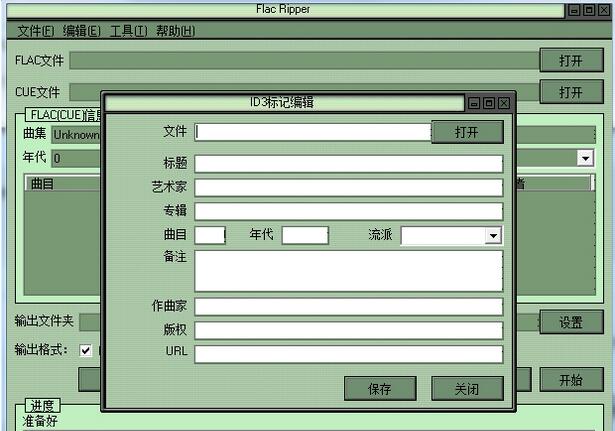Click into the 作曲家 input field
Screen dimensions: 615x431
349,307
